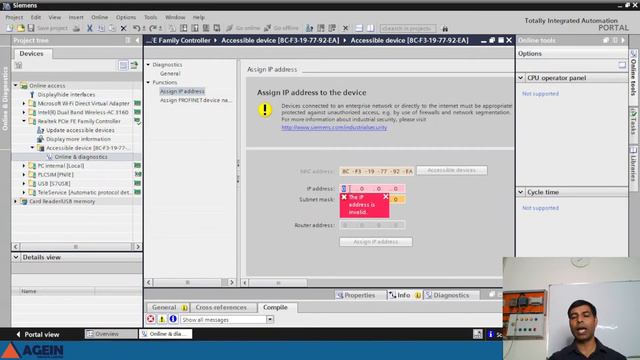640x360 pixels.
Task: Collapse the CPU operator panel section
Action: click(x=521, y=78)
